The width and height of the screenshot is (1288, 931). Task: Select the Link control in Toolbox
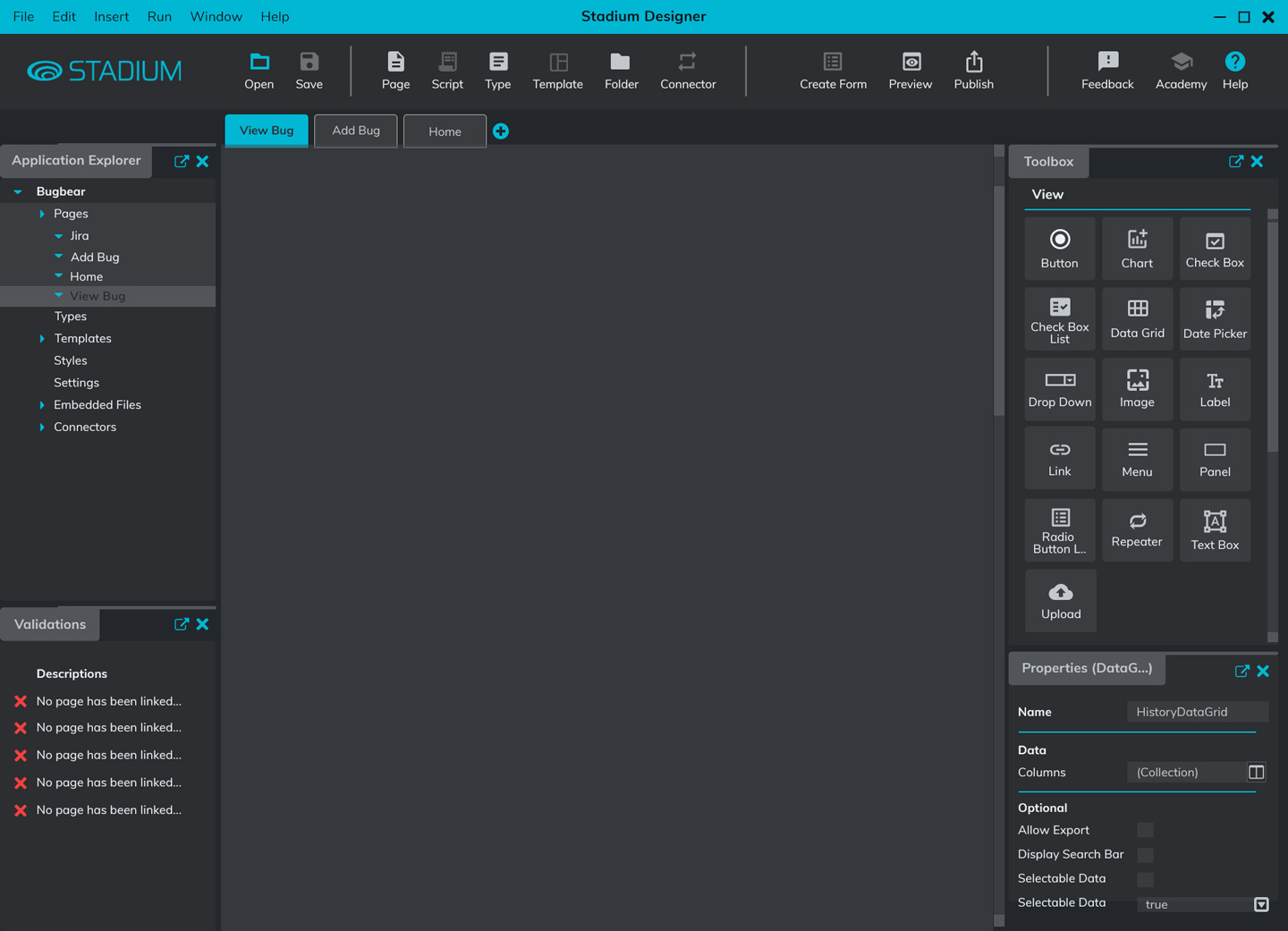pyautogui.click(x=1060, y=459)
